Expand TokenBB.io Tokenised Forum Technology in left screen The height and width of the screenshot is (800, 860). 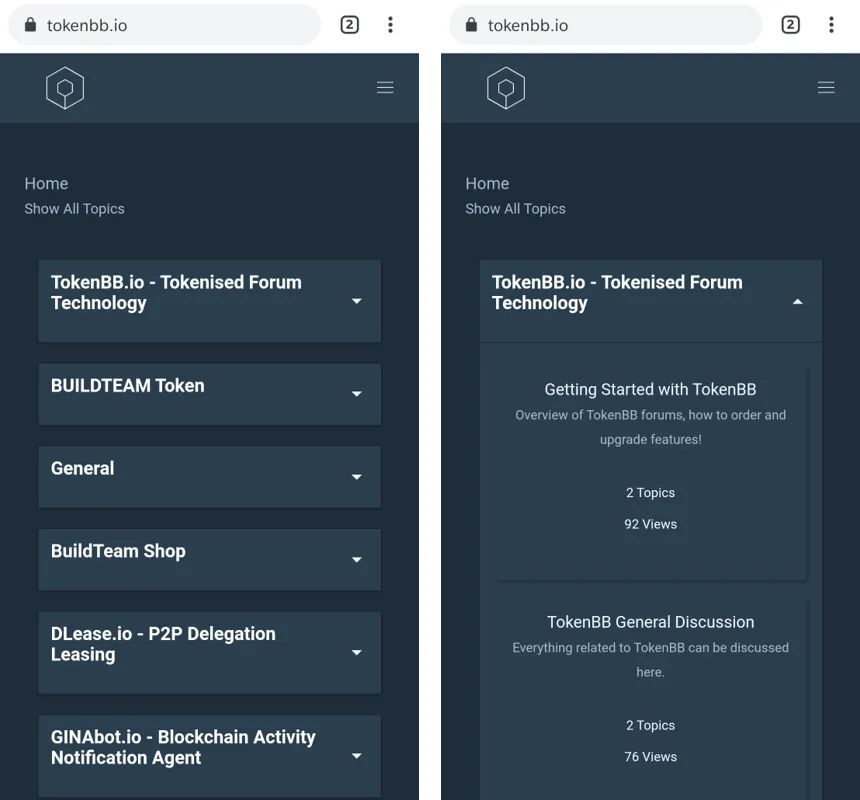coord(210,301)
